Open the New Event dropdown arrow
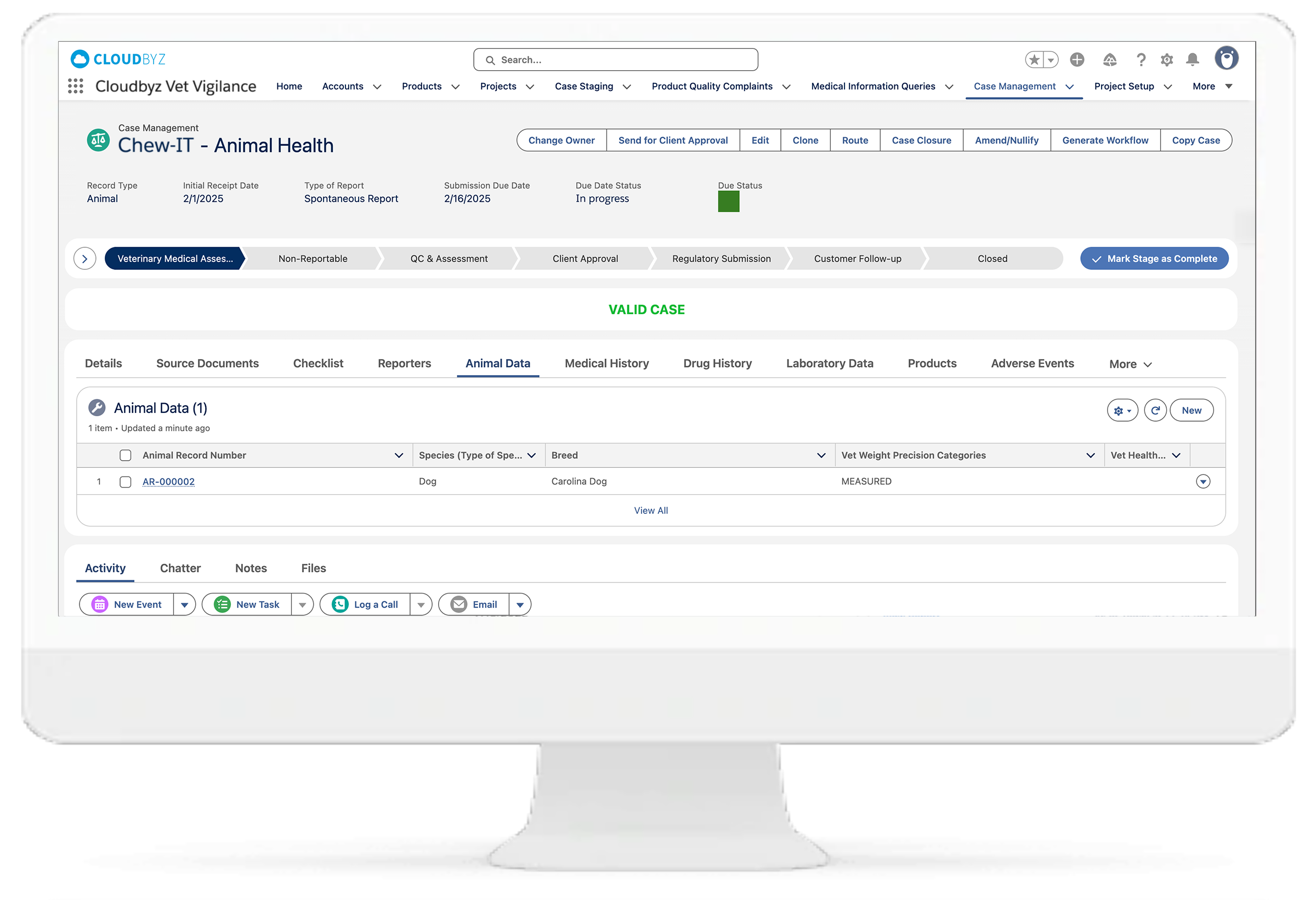This screenshot has height=912, width=1316. point(184,604)
